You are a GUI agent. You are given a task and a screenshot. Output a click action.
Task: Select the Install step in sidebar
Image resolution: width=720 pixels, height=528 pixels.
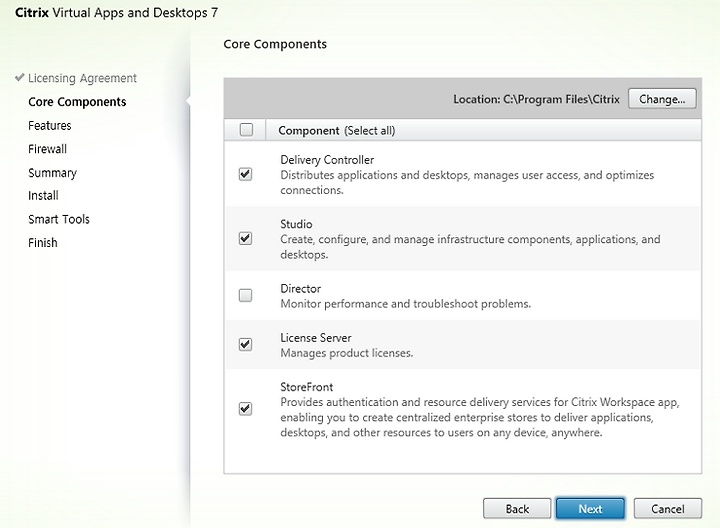[43, 196]
